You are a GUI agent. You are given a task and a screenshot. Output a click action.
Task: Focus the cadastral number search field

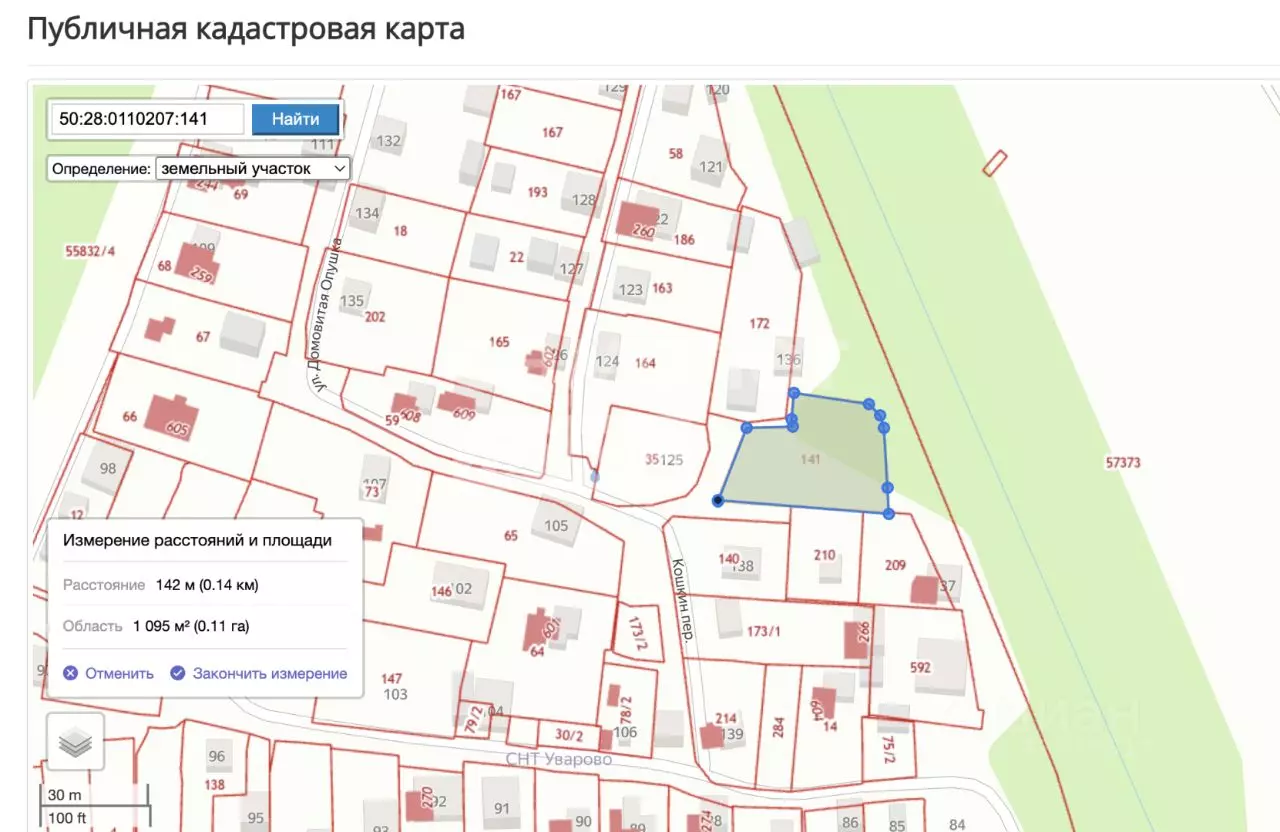coord(148,119)
